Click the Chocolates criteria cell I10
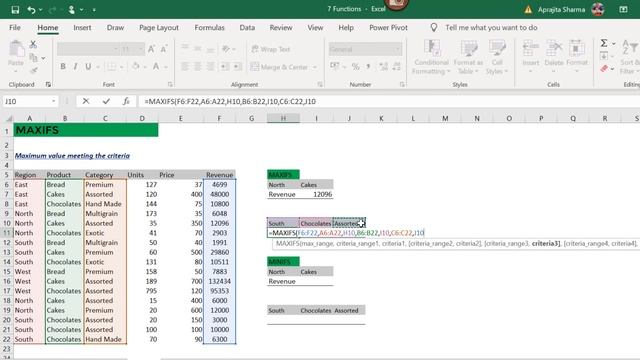The width and height of the screenshot is (640, 360). [316, 223]
